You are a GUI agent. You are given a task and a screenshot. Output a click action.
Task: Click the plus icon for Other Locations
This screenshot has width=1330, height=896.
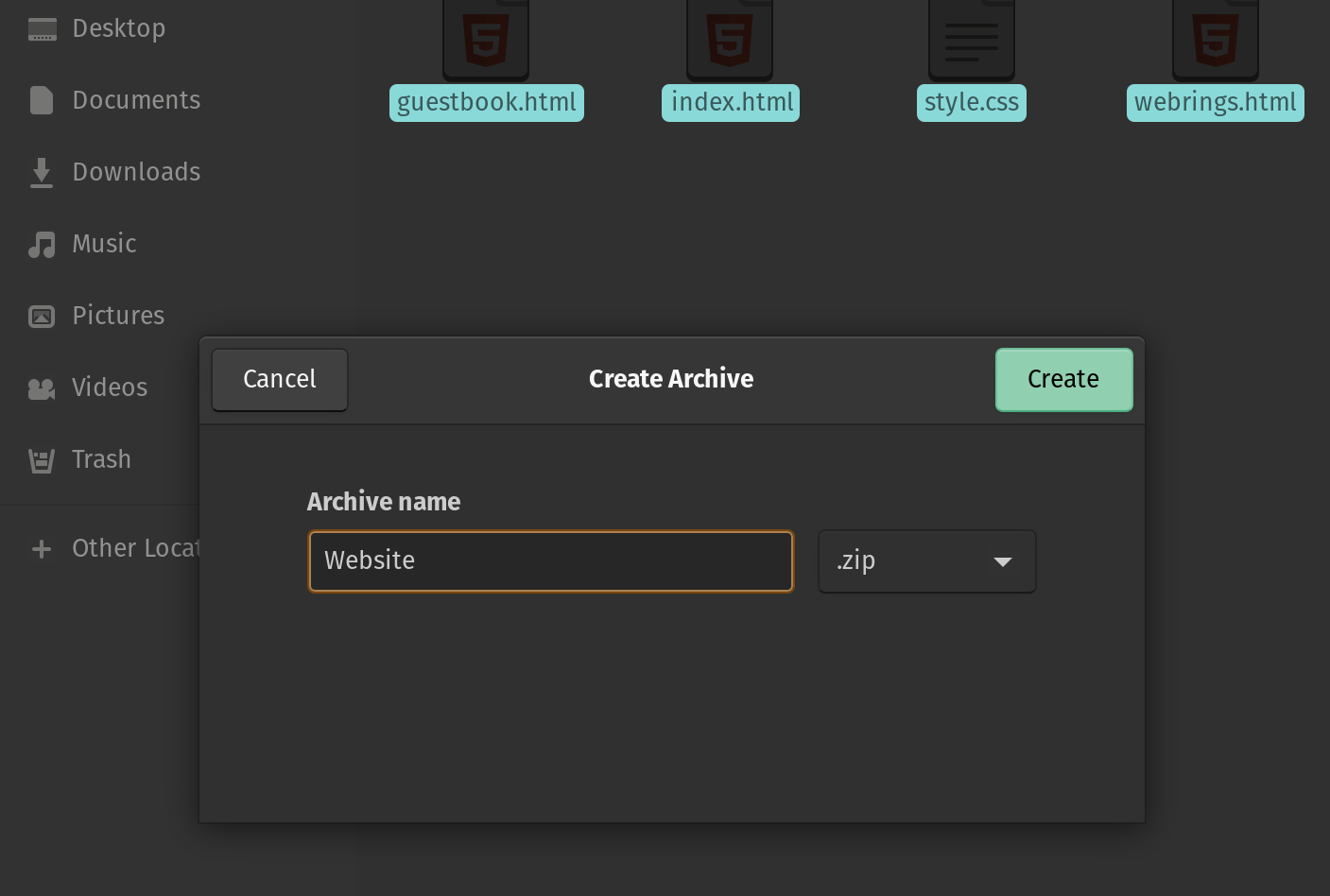pos(42,549)
